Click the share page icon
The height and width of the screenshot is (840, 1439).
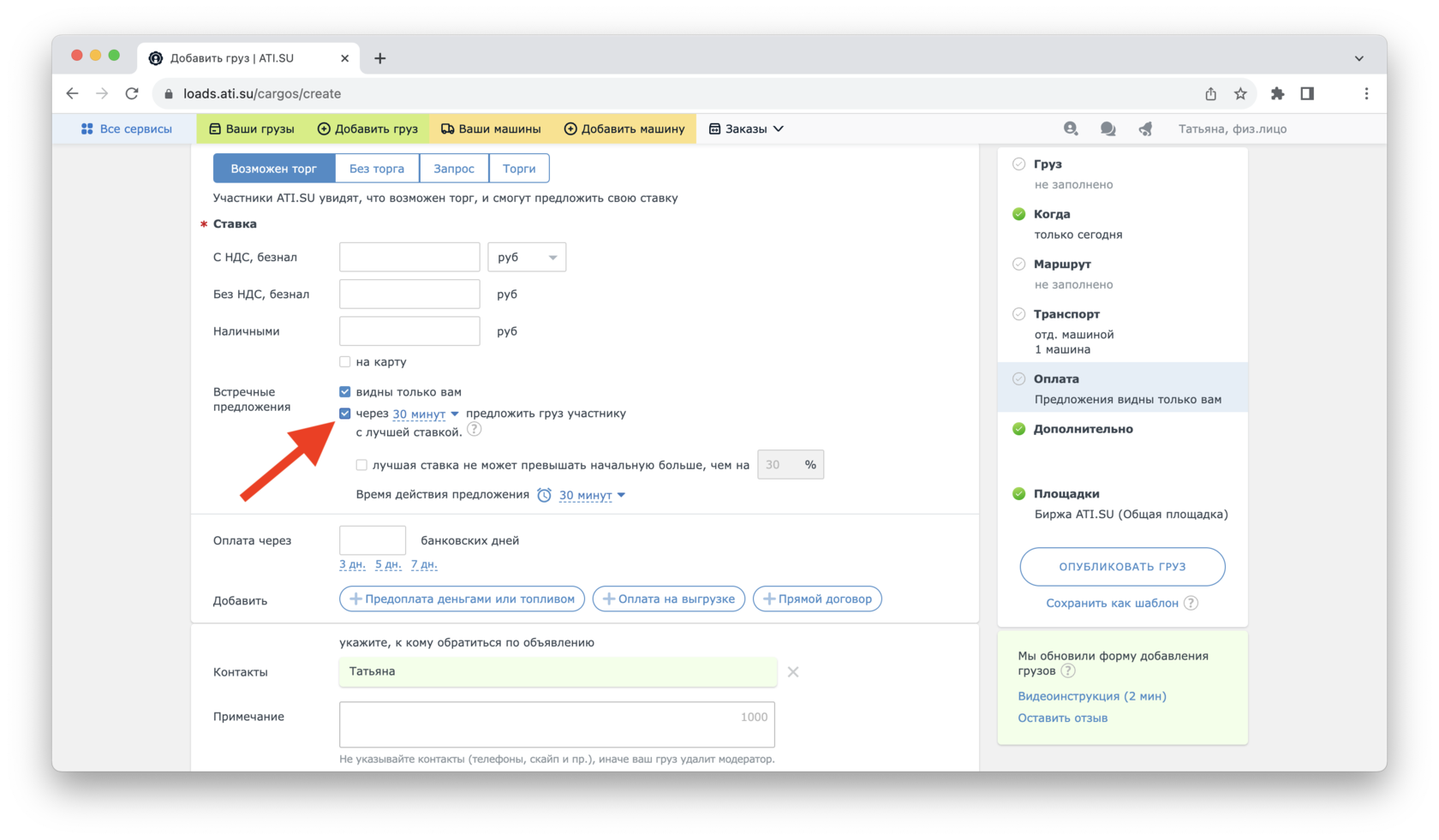(x=1210, y=93)
